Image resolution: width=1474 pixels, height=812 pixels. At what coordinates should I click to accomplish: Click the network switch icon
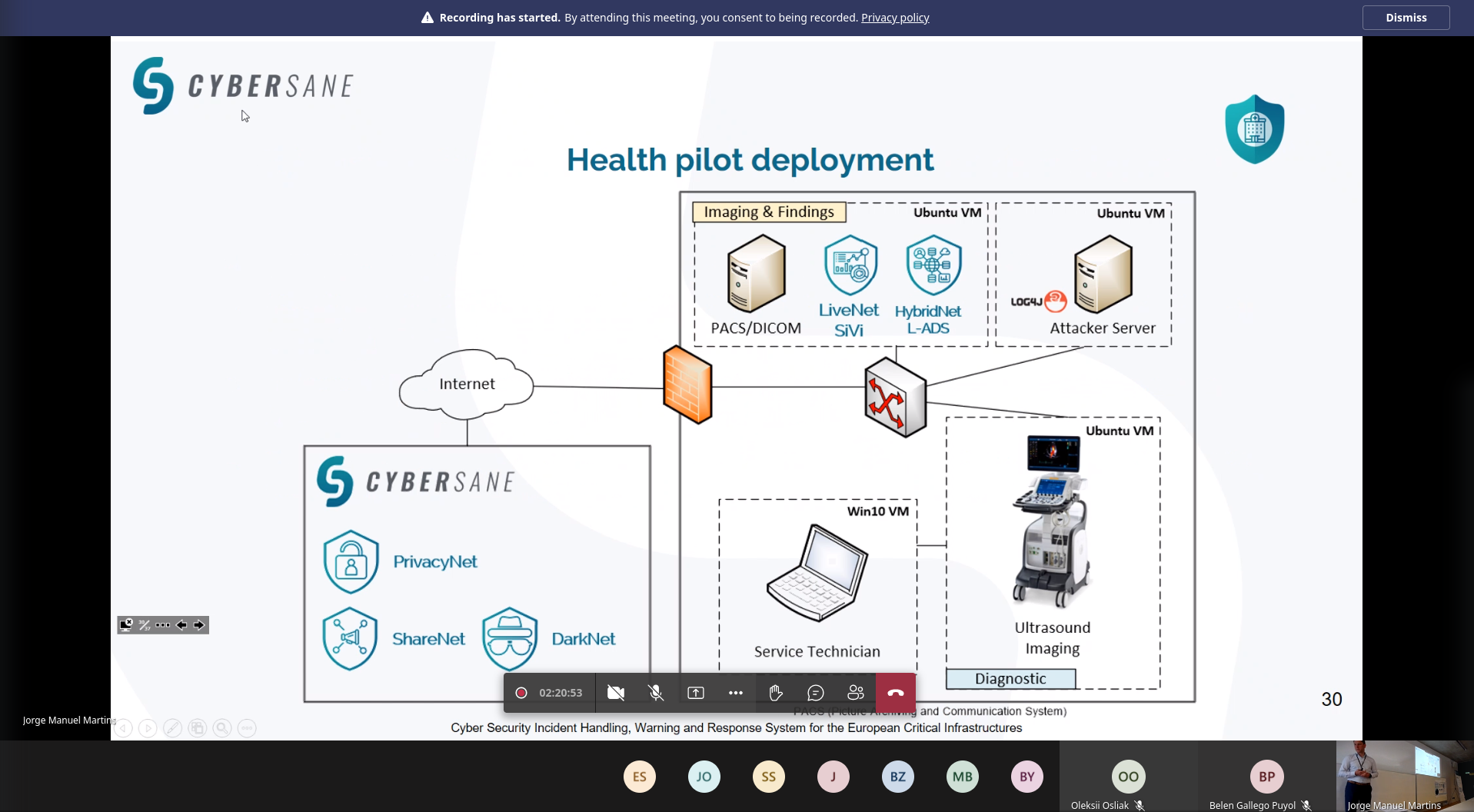click(895, 398)
